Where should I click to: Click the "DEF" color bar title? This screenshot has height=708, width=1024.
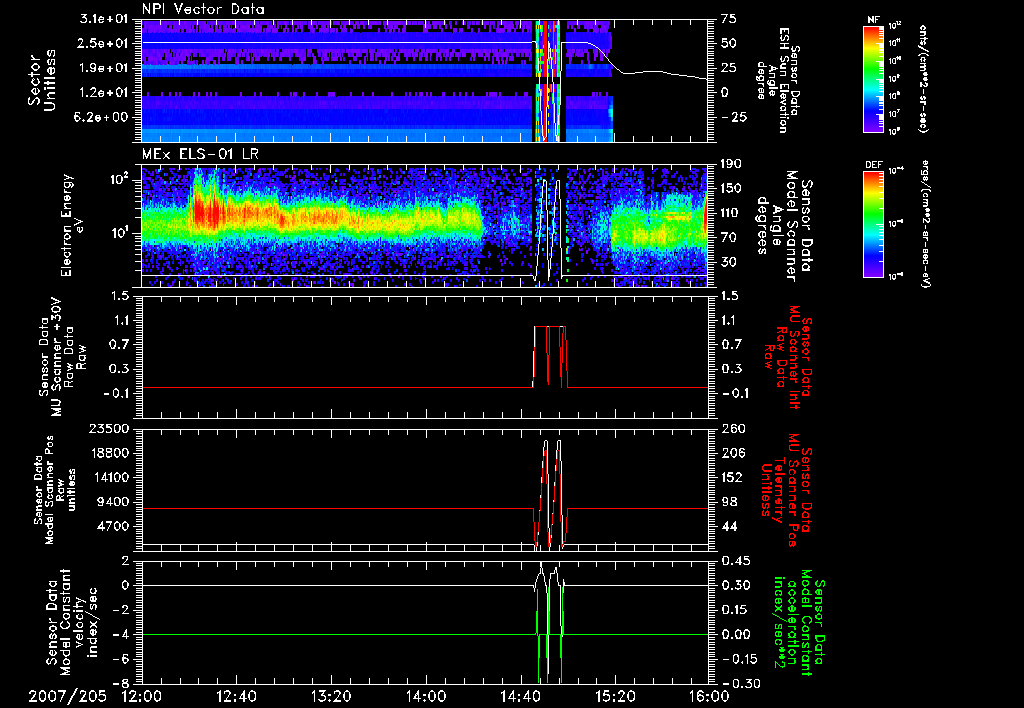tap(874, 165)
